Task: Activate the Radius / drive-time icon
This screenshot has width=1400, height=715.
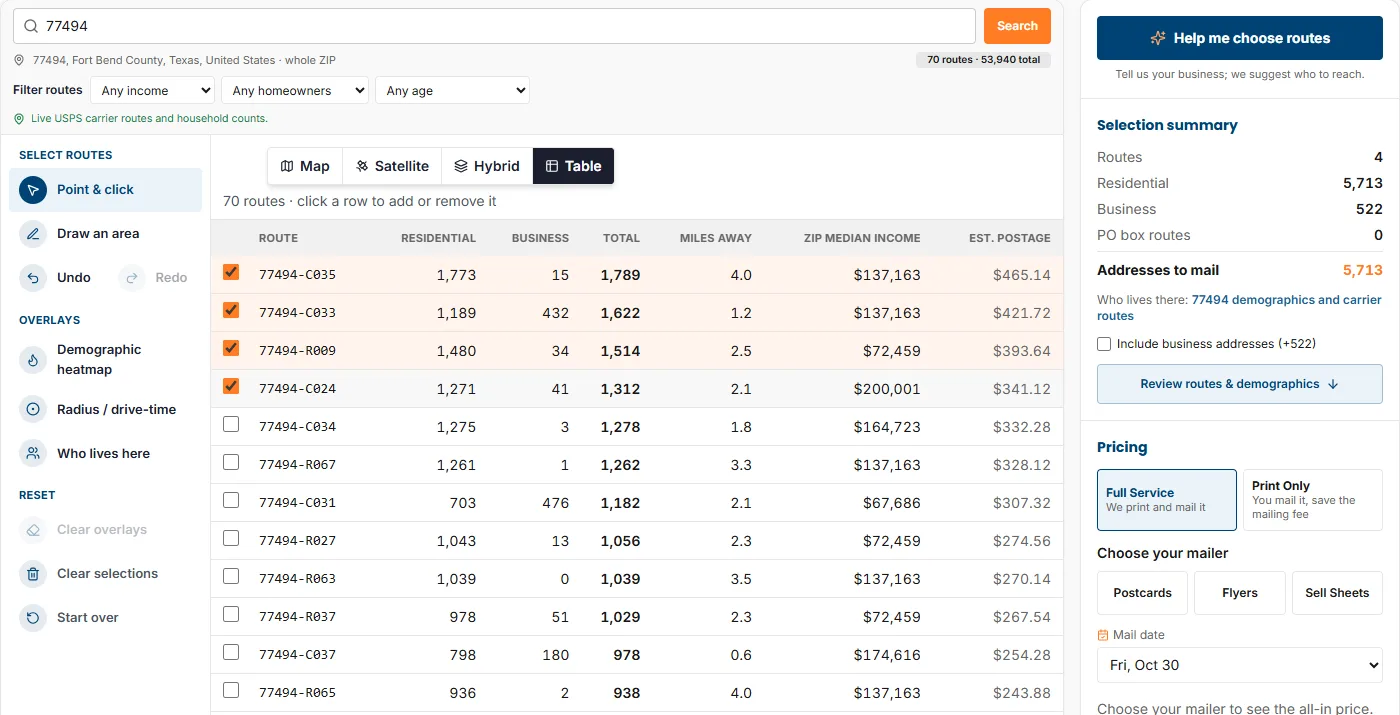Action: click(x=33, y=410)
